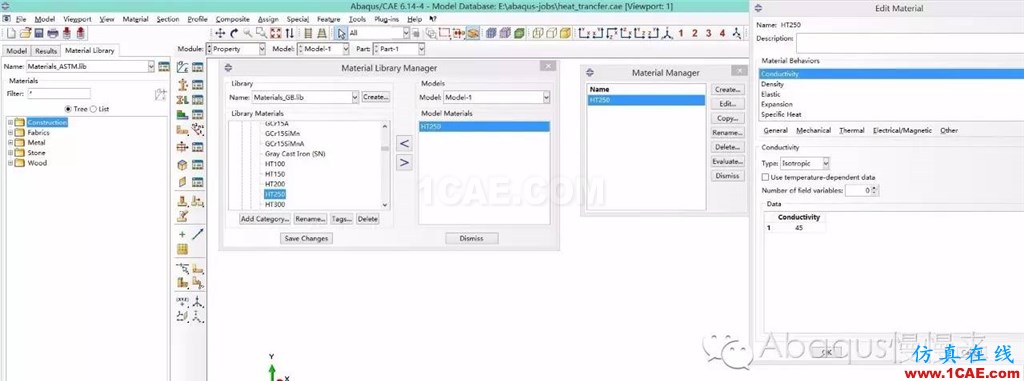Apply saved view number 1
This screenshot has width=1024, height=381.
pyautogui.click(x=680, y=33)
